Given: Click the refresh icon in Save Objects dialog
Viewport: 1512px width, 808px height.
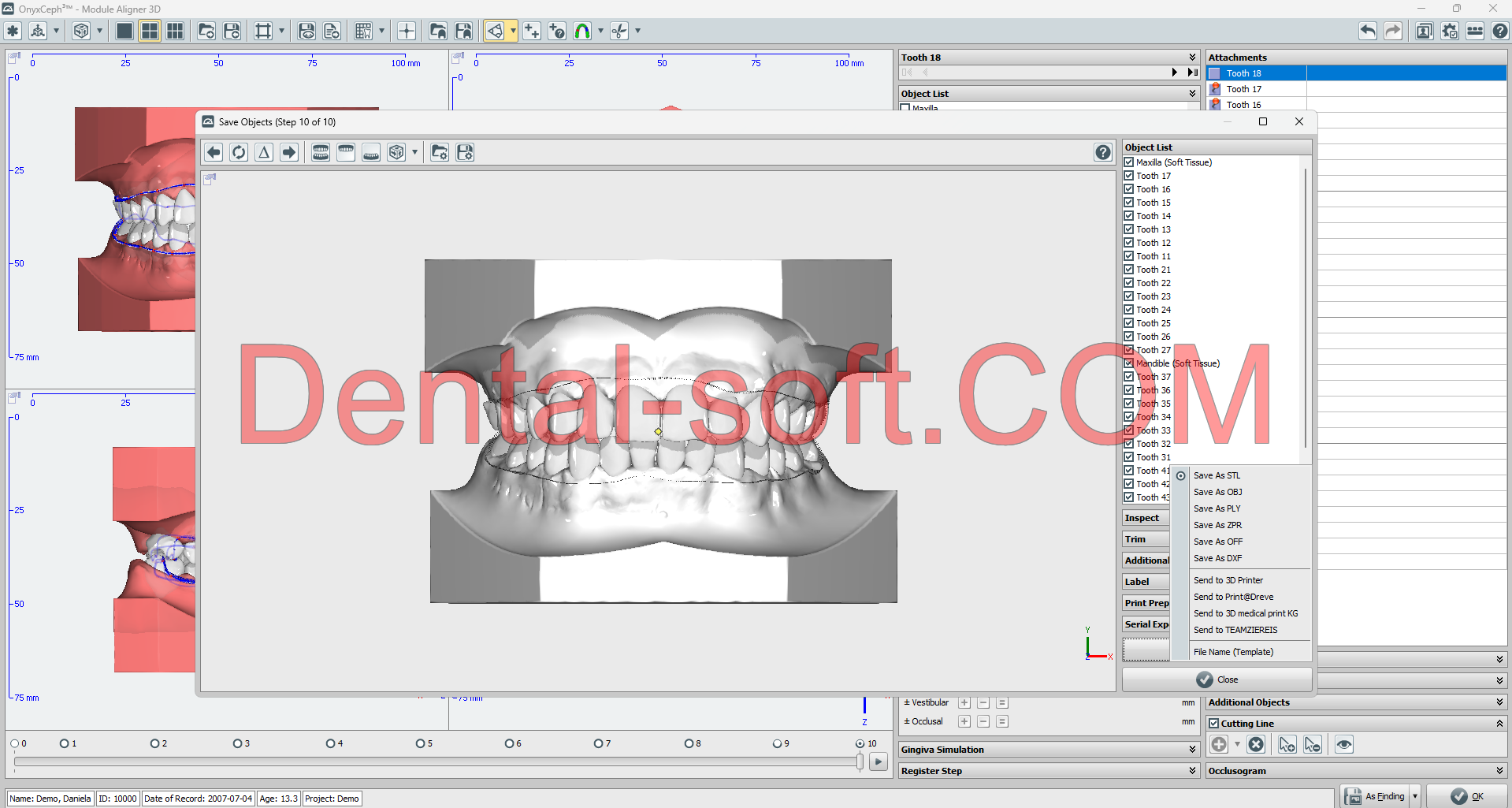Looking at the screenshot, I should (x=239, y=152).
